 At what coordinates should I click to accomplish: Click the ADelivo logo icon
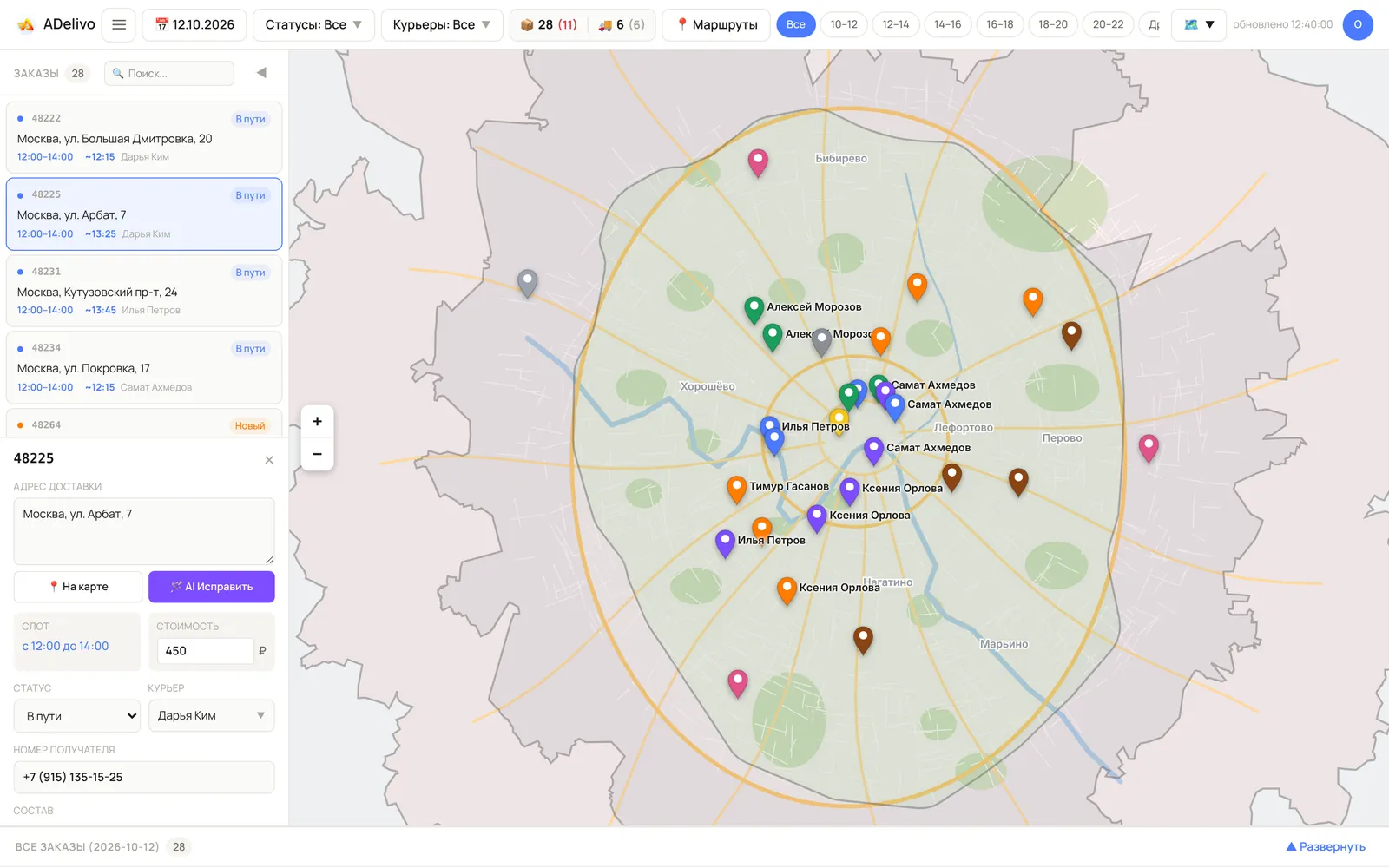coord(27,24)
